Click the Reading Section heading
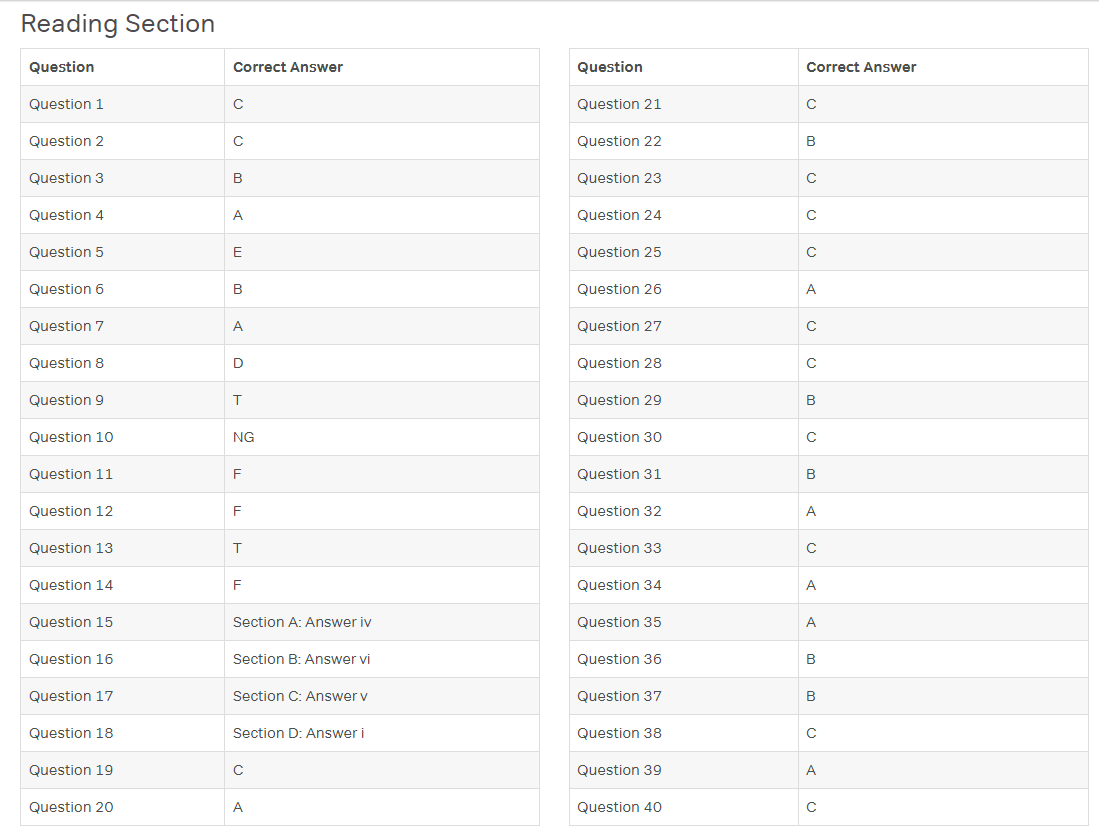 pos(118,24)
